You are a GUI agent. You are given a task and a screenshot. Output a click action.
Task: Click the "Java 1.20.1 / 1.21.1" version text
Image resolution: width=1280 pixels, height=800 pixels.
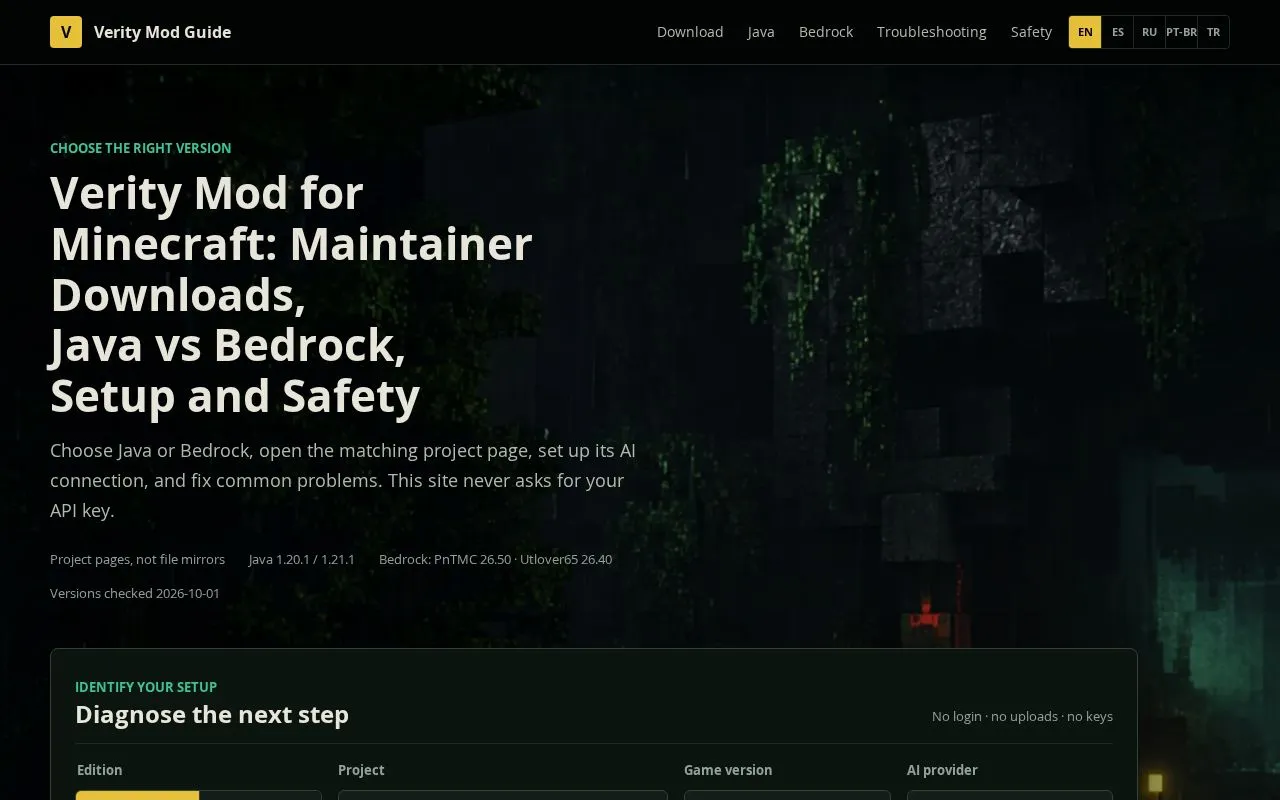tap(302, 559)
